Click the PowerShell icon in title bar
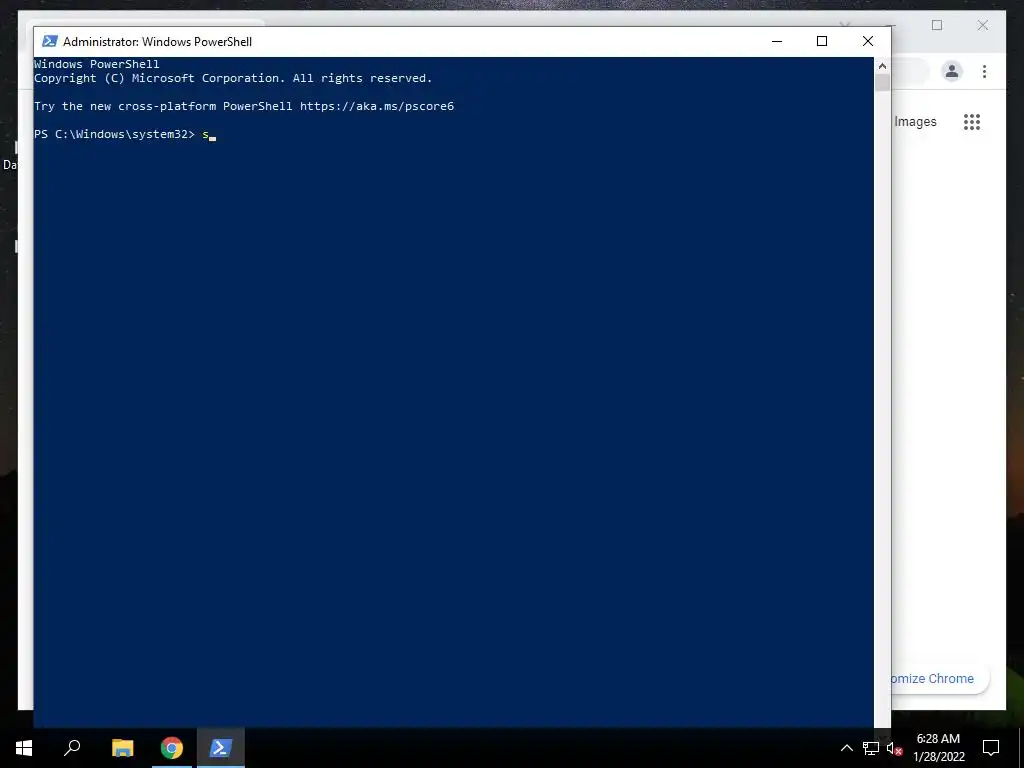1024x768 pixels. click(x=50, y=41)
